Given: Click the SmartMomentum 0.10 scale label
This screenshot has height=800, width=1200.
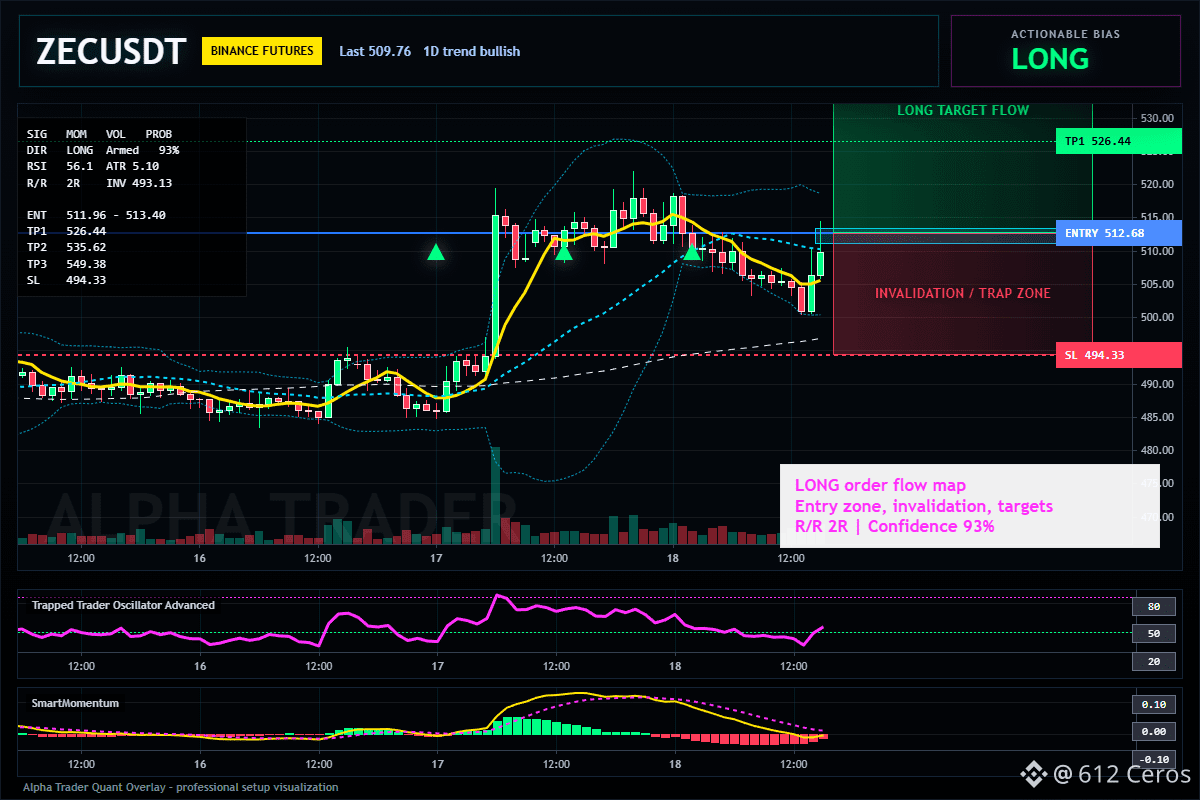Looking at the screenshot, I should pyautogui.click(x=1153, y=704).
